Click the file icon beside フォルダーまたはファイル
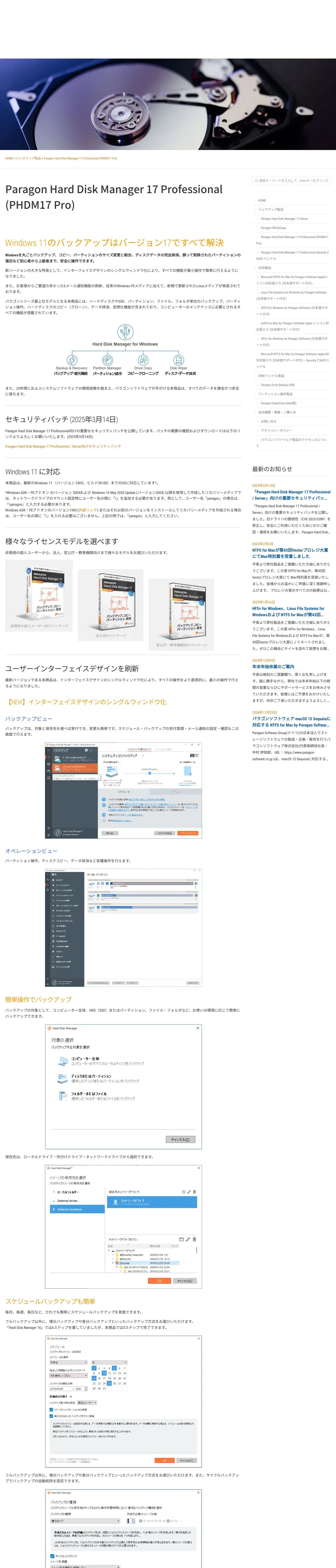Screen dimensions: 336x1568 [x=63, y=1096]
